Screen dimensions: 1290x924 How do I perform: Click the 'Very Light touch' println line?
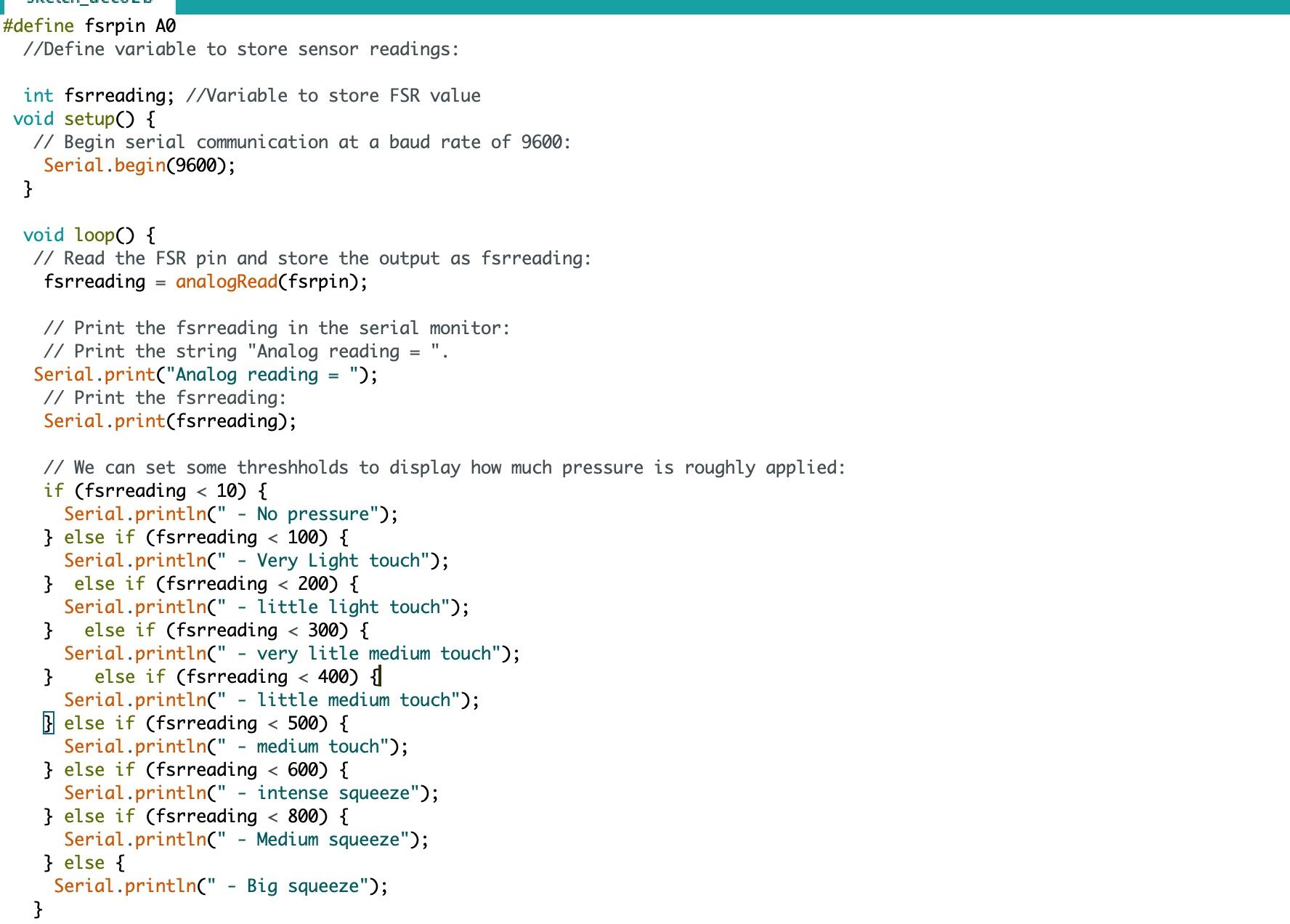(x=256, y=561)
